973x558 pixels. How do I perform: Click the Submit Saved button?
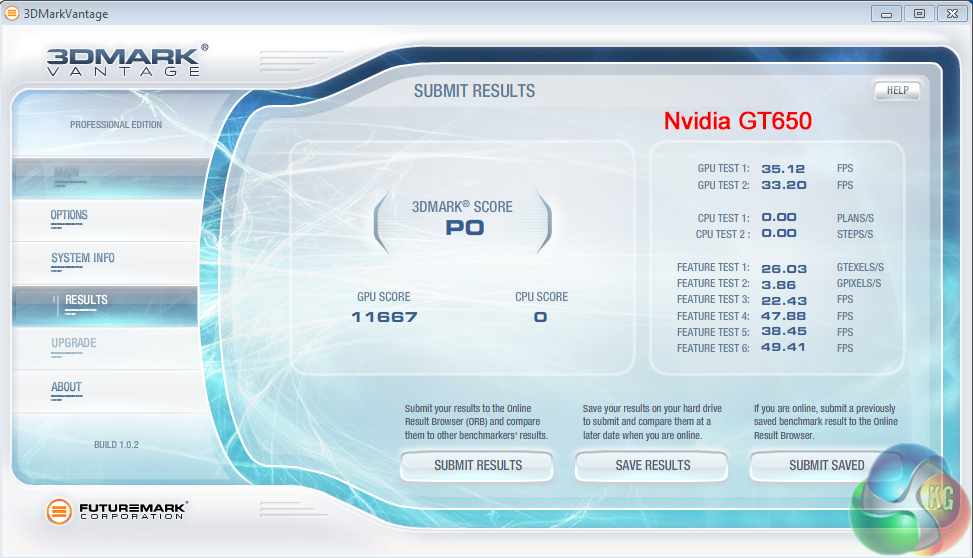825,466
